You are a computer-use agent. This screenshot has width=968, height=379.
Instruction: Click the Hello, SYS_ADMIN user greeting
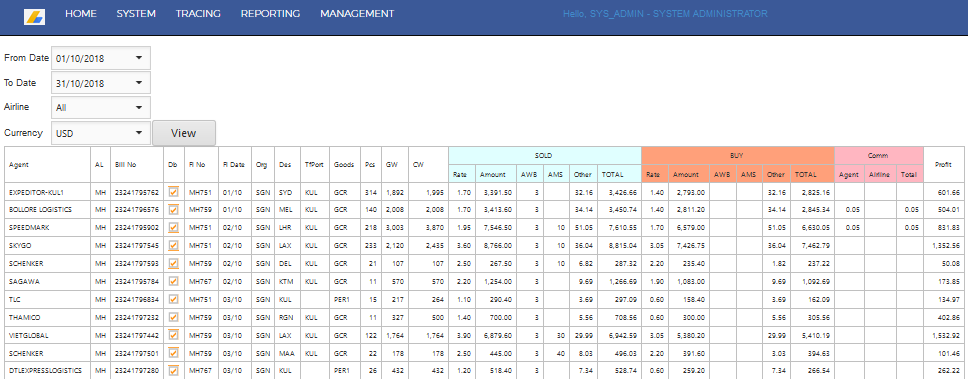tap(666, 14)
